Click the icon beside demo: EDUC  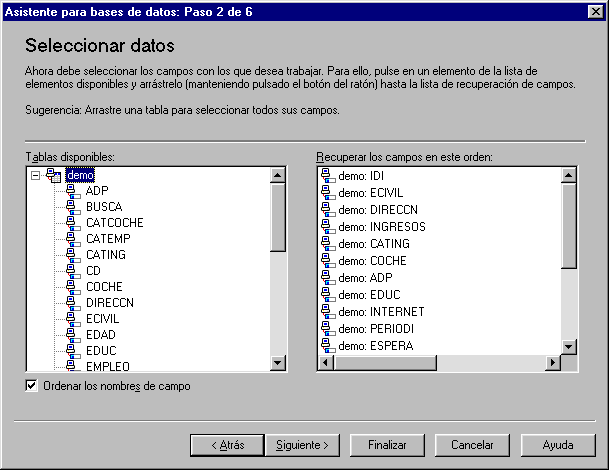pyautogui.click(x=328, y=295)
